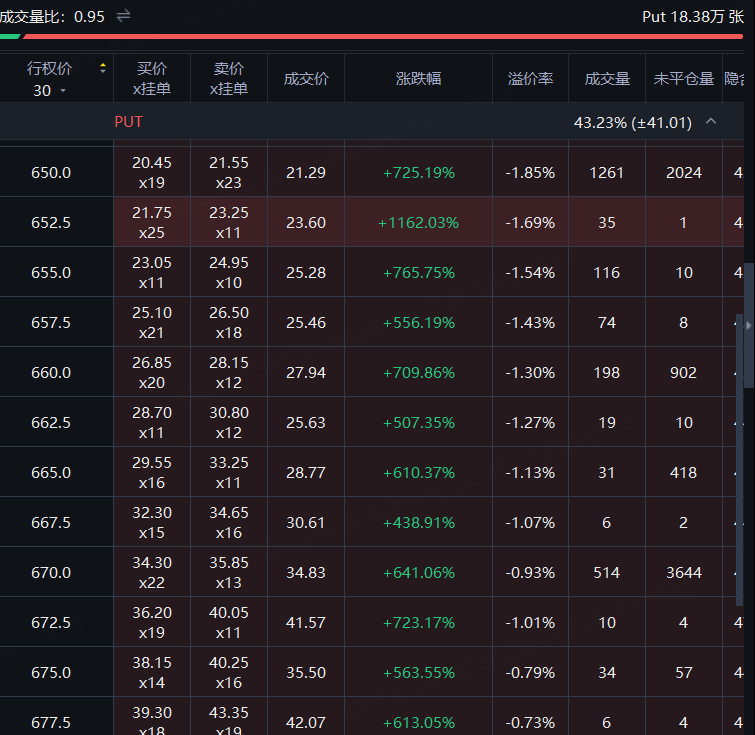Click the 成交价 column header
Viewport: 755px width, 735px height.
point(306,79)
